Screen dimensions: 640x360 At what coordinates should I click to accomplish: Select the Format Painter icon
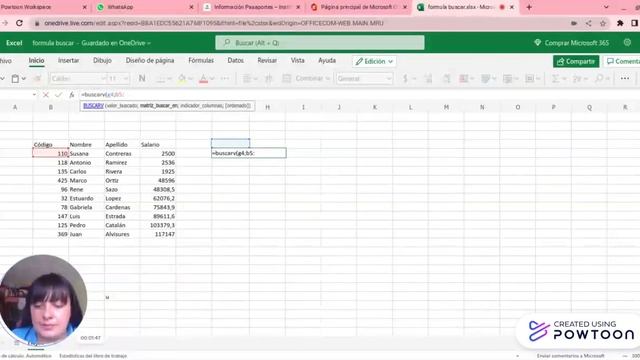(x=37, y=78)
